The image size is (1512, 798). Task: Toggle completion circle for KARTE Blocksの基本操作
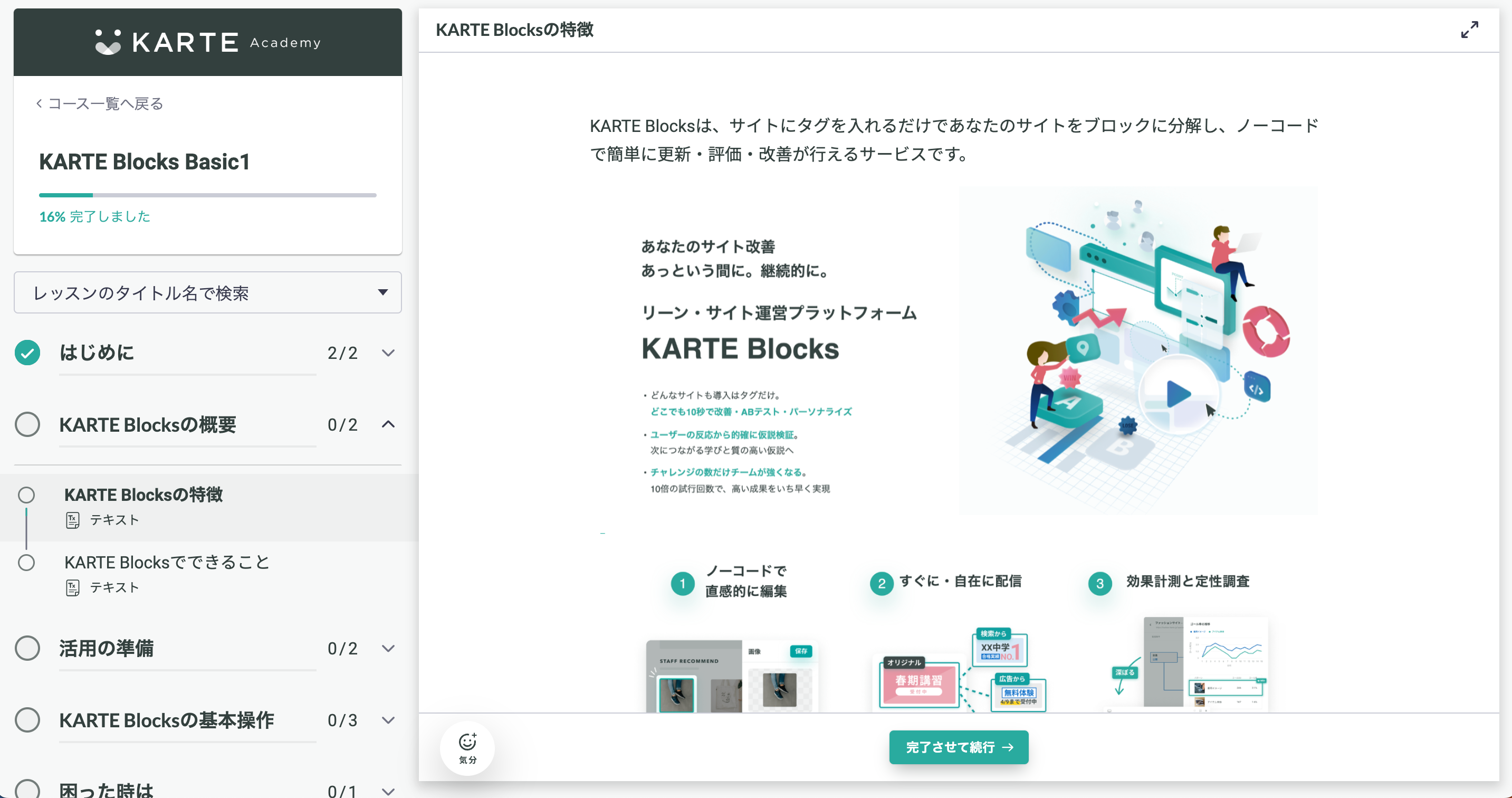27,720
